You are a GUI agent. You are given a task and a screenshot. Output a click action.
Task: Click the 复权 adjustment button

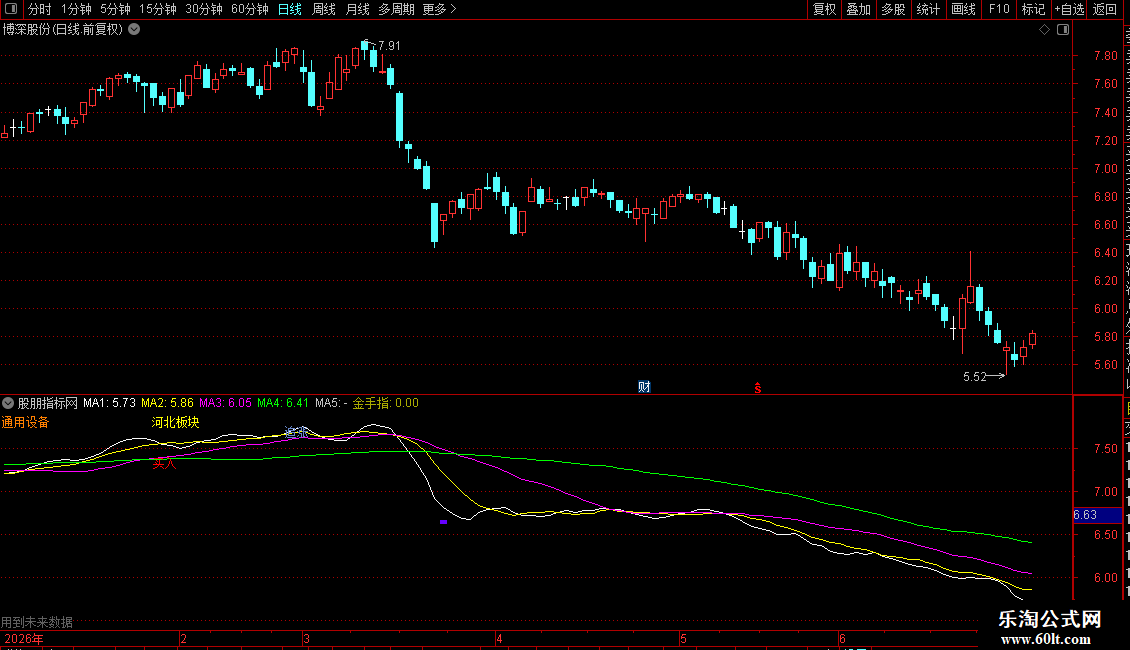(824, 9)
